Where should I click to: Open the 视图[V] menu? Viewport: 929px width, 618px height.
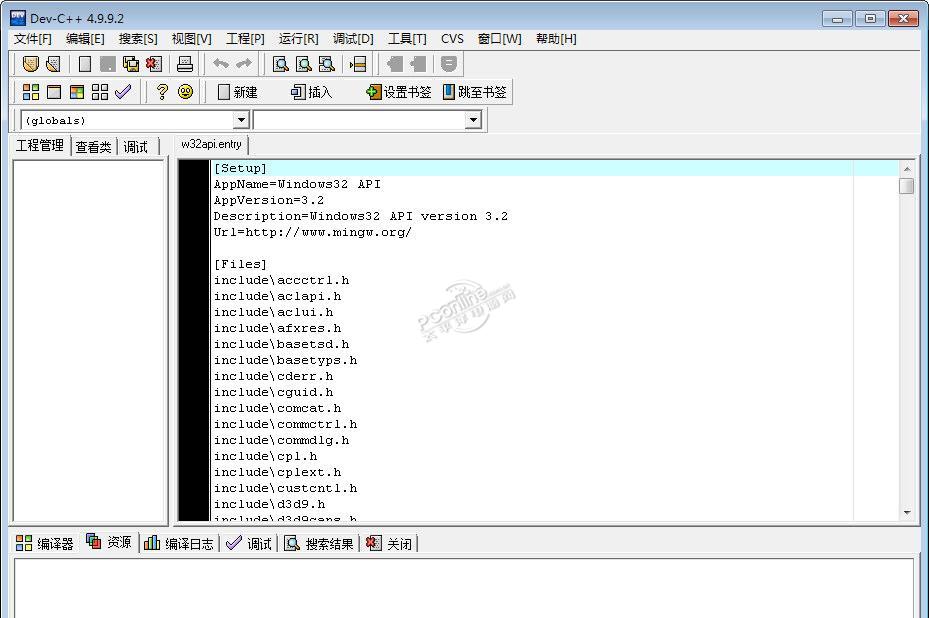(x=191, y=39)
